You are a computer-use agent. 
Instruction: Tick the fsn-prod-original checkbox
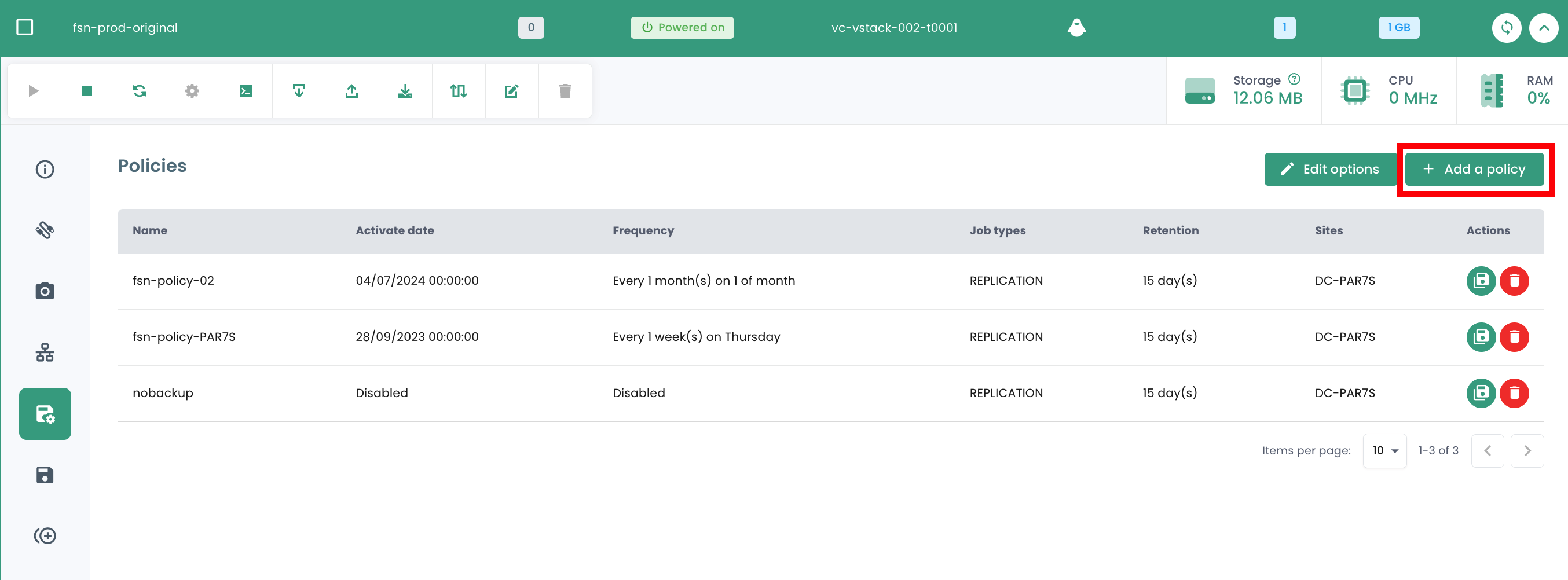click(x=25, y=27)
